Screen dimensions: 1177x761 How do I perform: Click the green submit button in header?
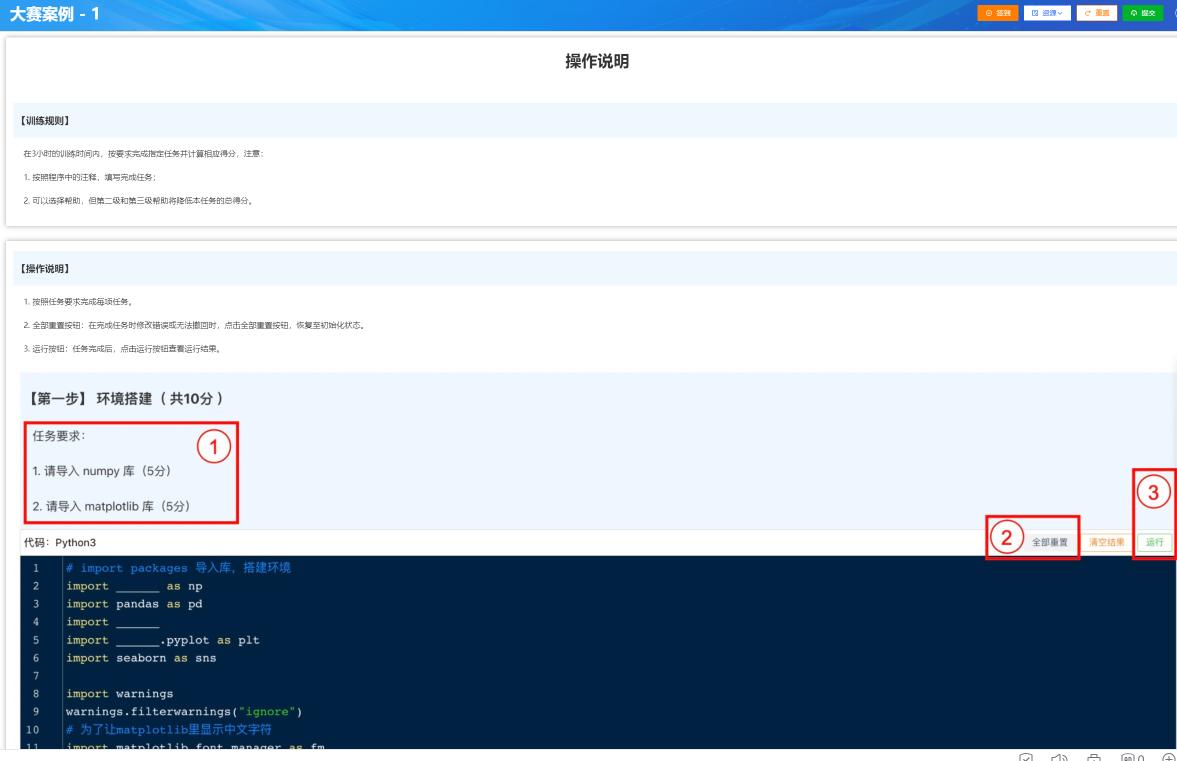coord(1142,13)
